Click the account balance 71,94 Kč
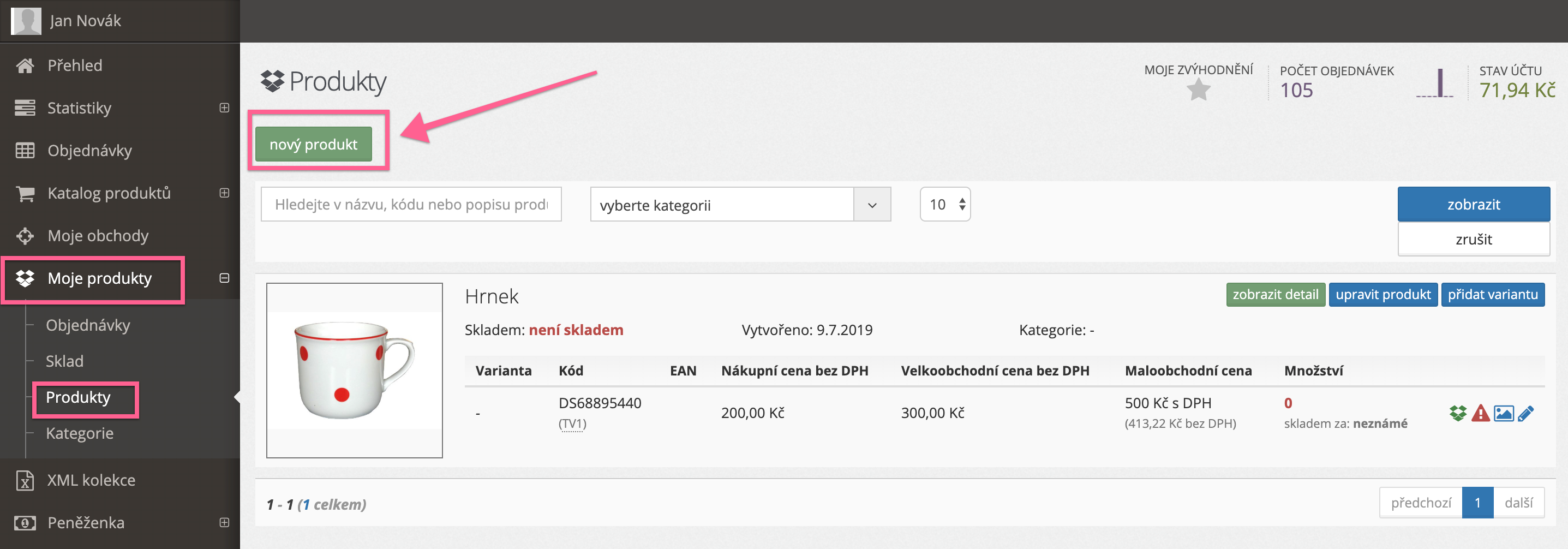The image size is (1568, 549). click(1517, 91)
